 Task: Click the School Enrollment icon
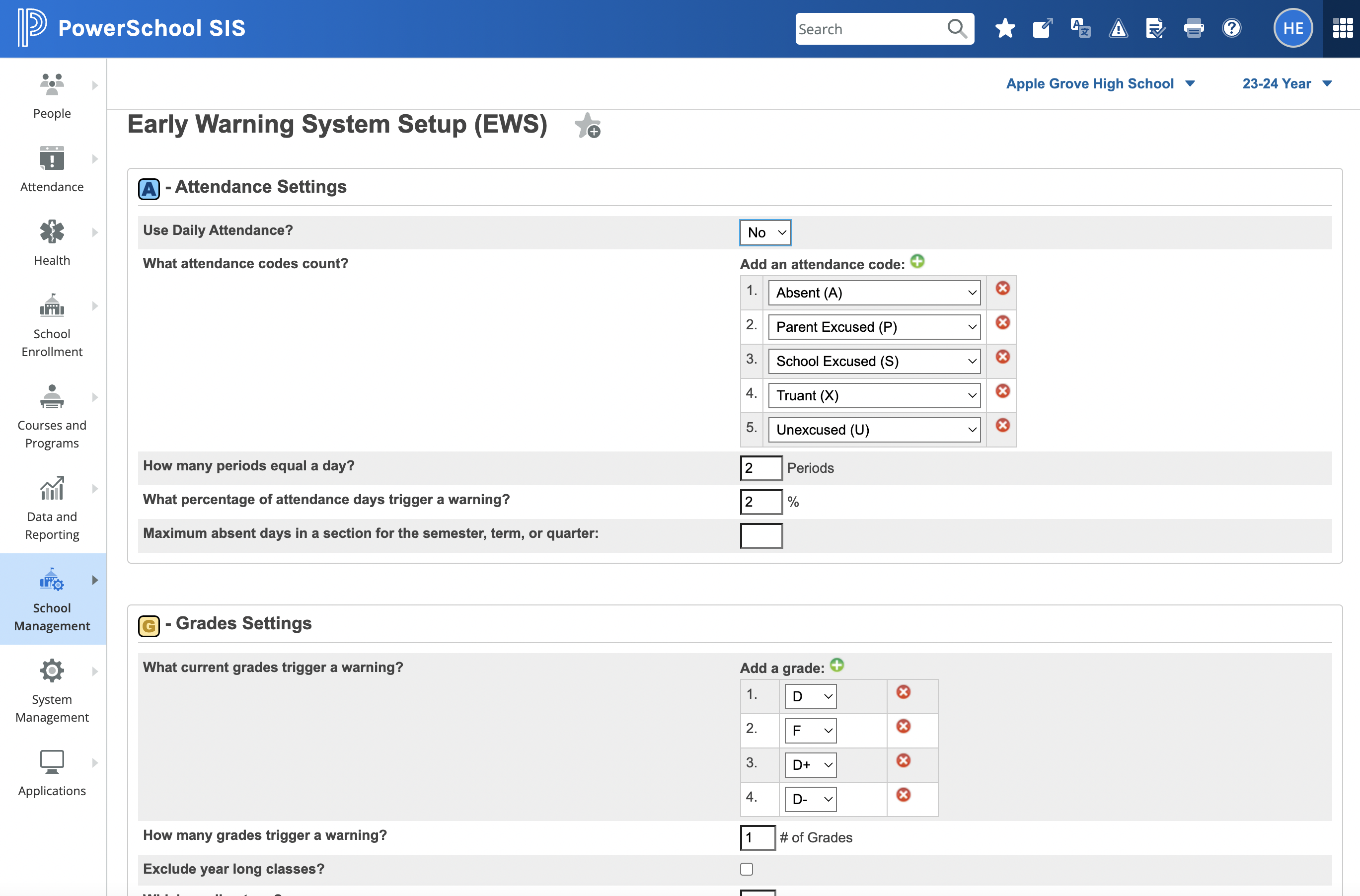[x=52, y=306]
